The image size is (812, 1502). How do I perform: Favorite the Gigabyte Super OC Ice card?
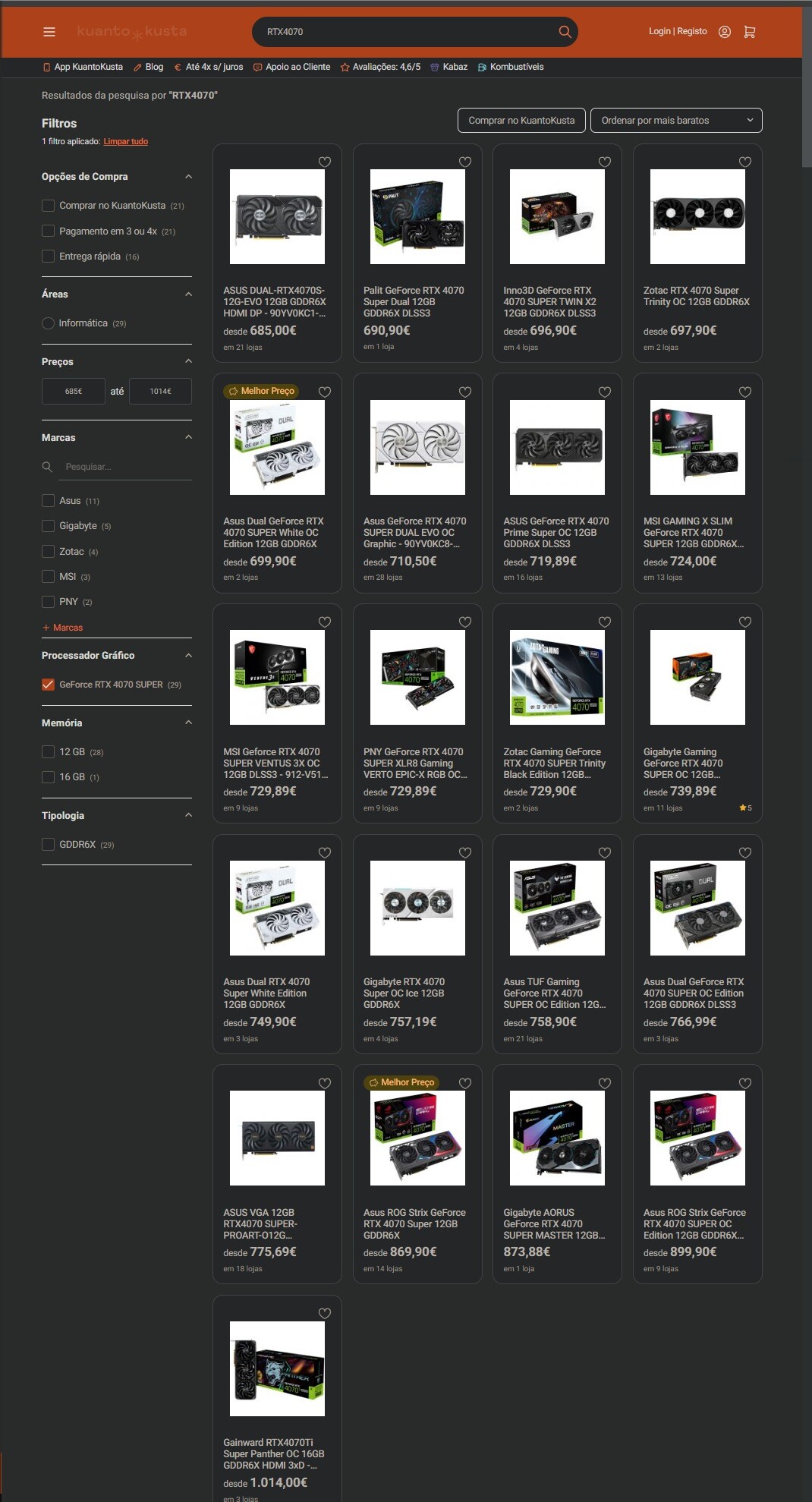point(465,853)
